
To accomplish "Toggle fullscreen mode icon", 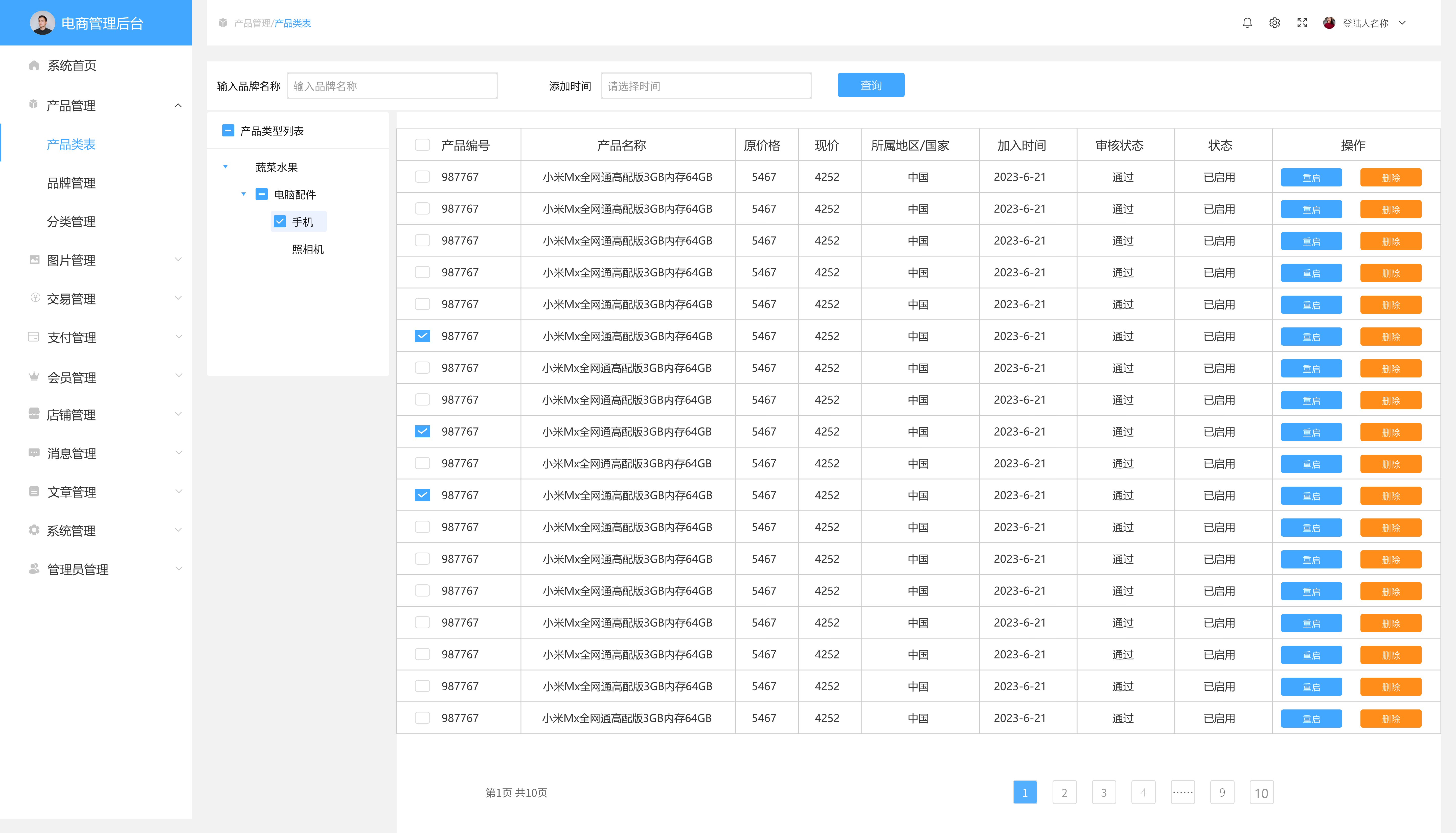I will (1302, 23).
